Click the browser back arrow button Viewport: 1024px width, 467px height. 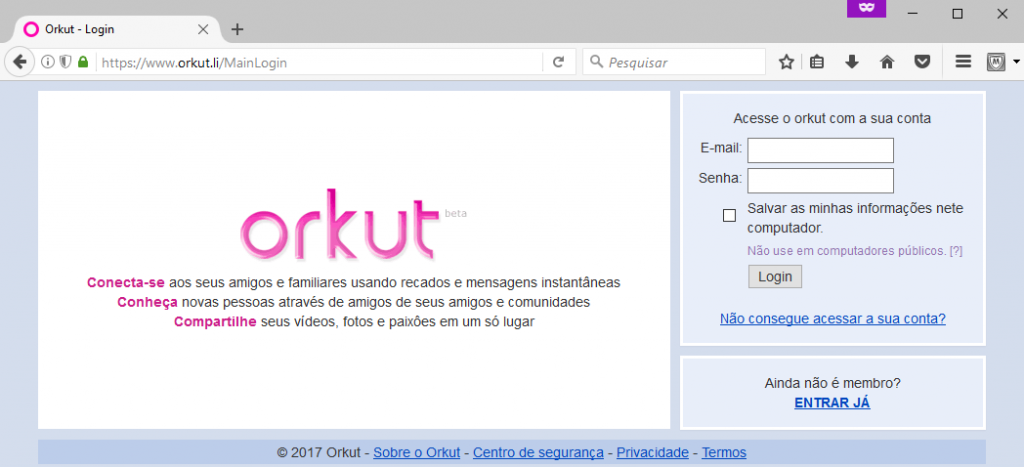[x=19, y=62]
